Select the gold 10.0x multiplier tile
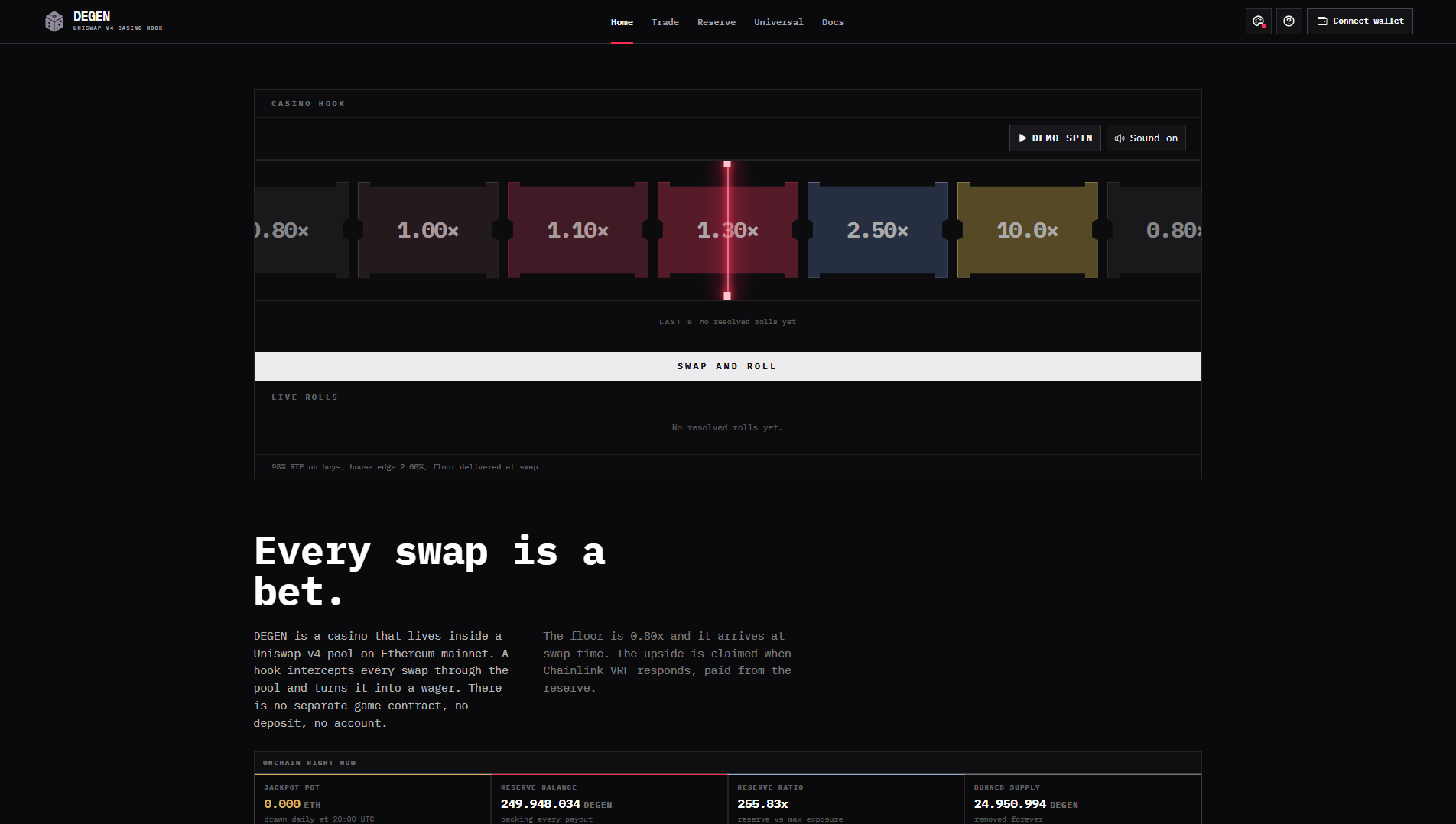 (x=1028, y=230)
